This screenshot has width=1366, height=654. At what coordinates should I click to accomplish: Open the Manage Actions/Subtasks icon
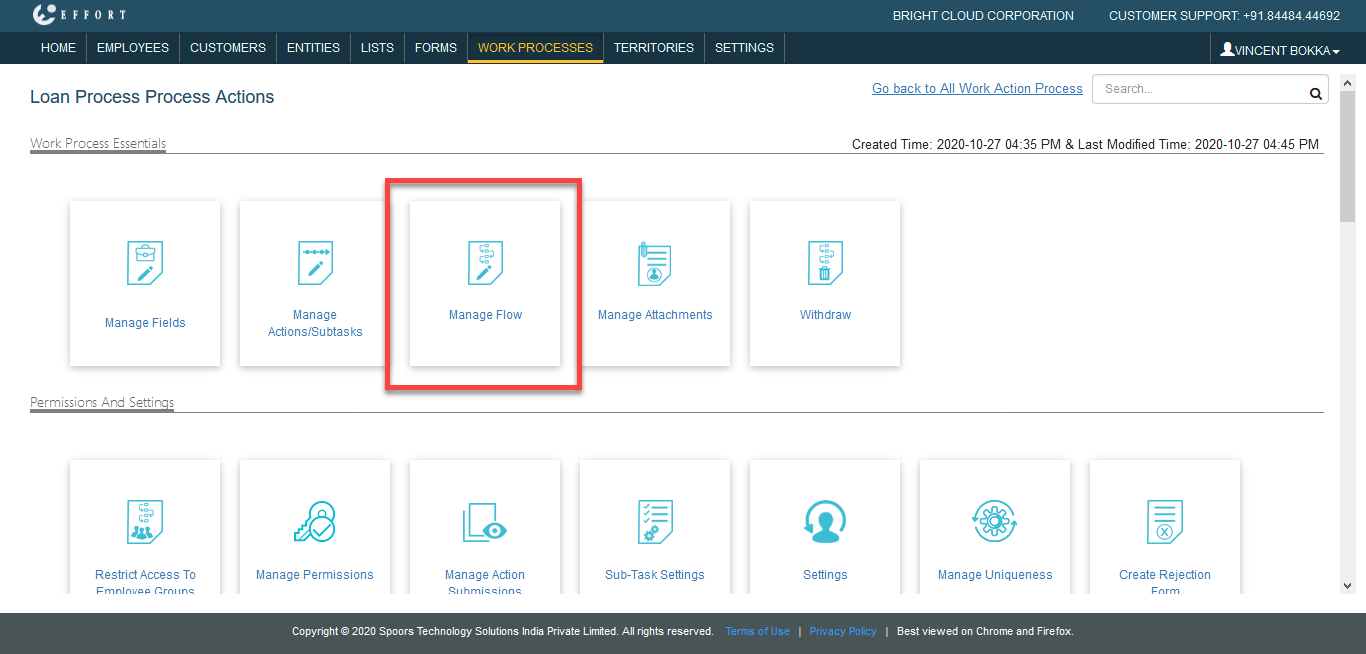pos(315,263)
